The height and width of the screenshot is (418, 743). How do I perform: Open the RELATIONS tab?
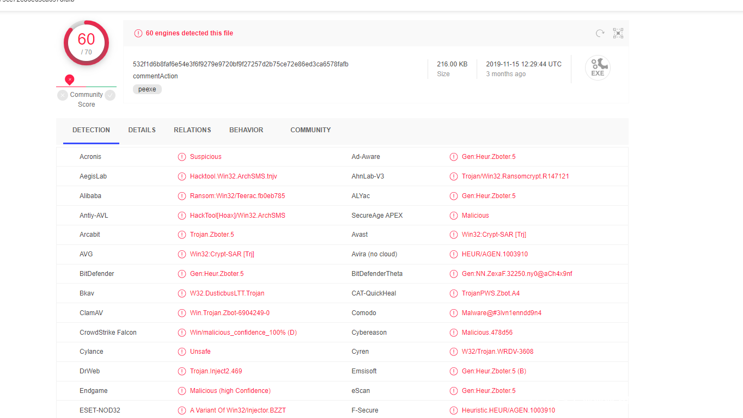[x=192, y=130]
